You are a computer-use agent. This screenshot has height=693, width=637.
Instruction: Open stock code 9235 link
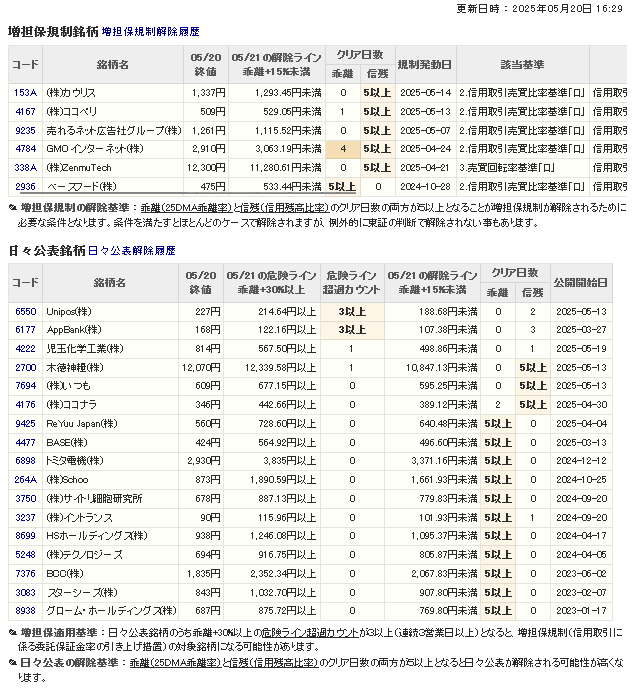point(25,131)
